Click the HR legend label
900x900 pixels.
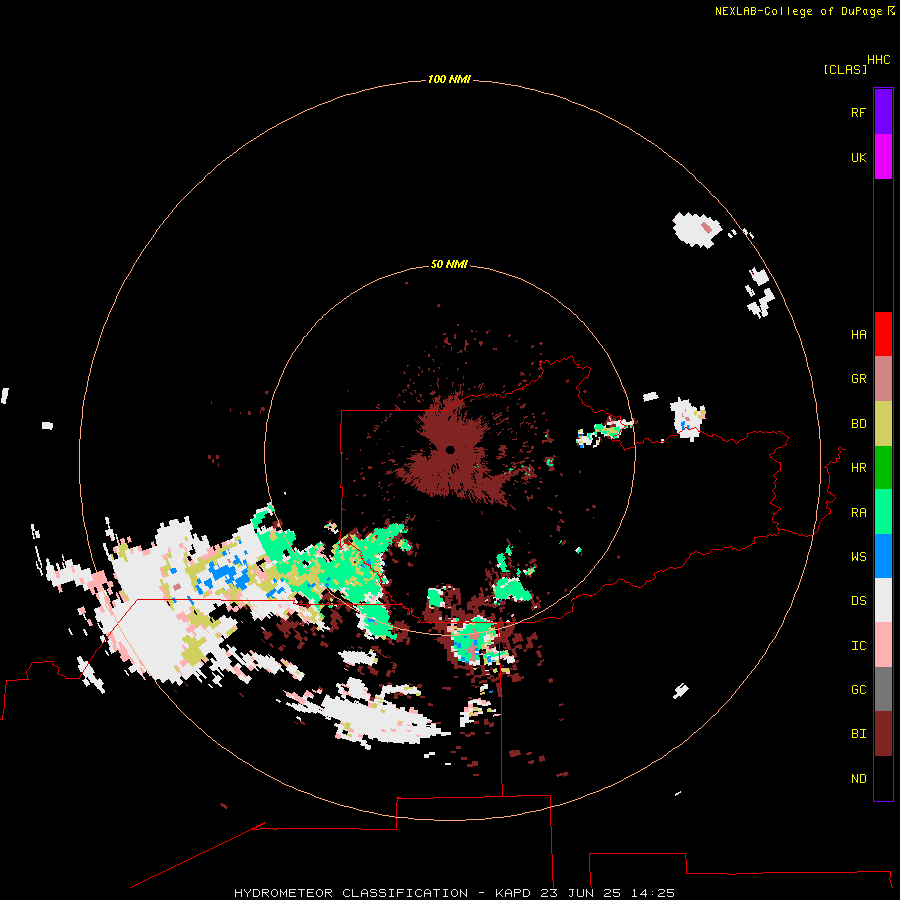(858, 468)
